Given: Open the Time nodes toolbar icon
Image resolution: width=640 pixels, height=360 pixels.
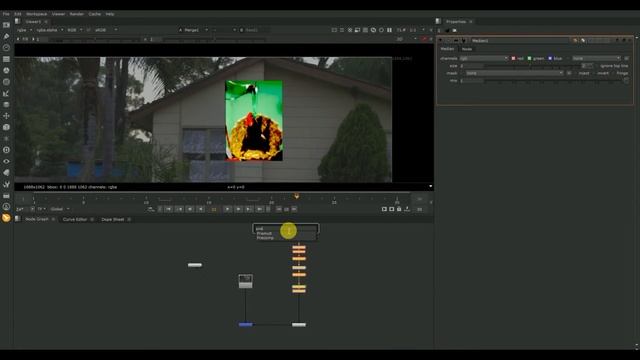Looking at the screenshot, I should click(x=6, y=48).
